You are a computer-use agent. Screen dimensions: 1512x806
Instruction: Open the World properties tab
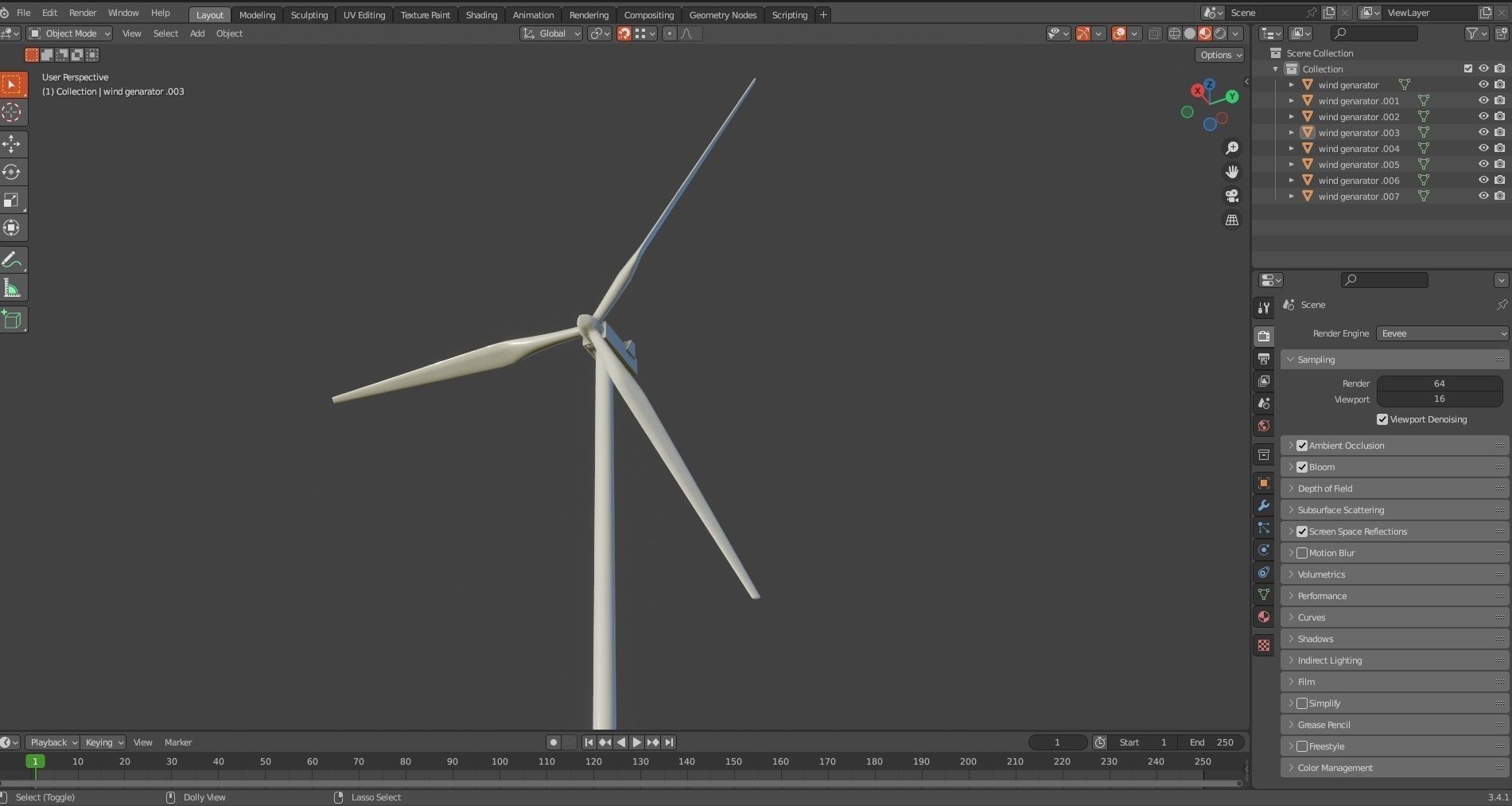click(1264, 426)
